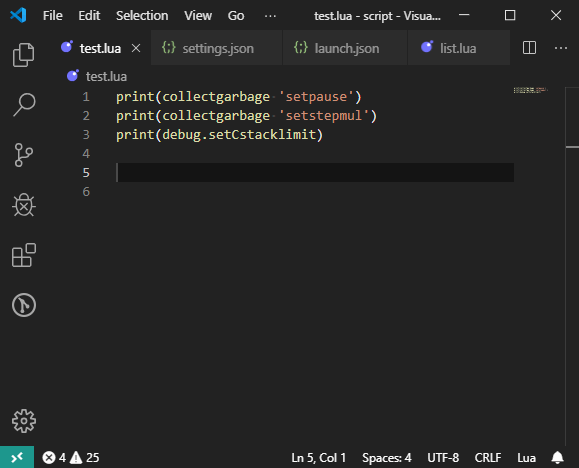Show hidden menus via title bar ellipsis

(x=270, y=16)
